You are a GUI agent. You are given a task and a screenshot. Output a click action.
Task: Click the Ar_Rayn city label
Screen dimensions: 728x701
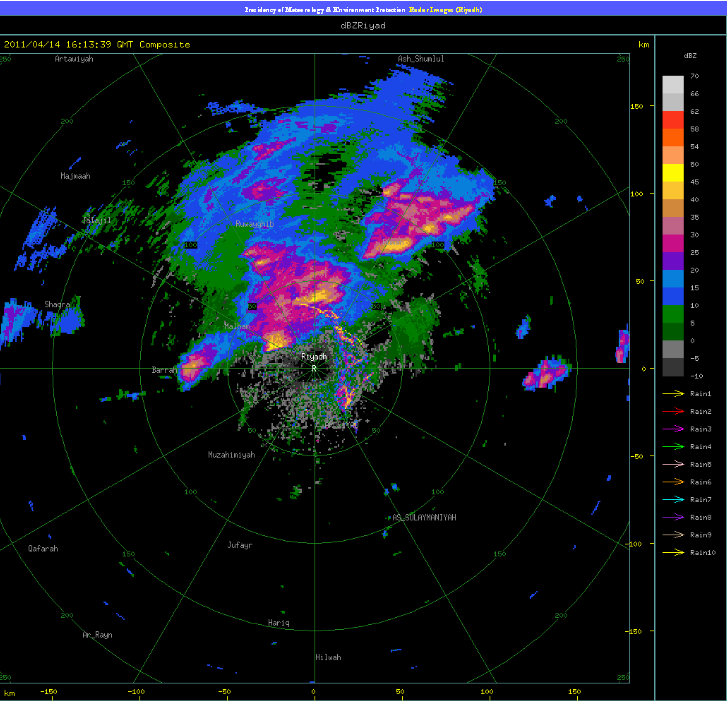[x=98, y=635]
